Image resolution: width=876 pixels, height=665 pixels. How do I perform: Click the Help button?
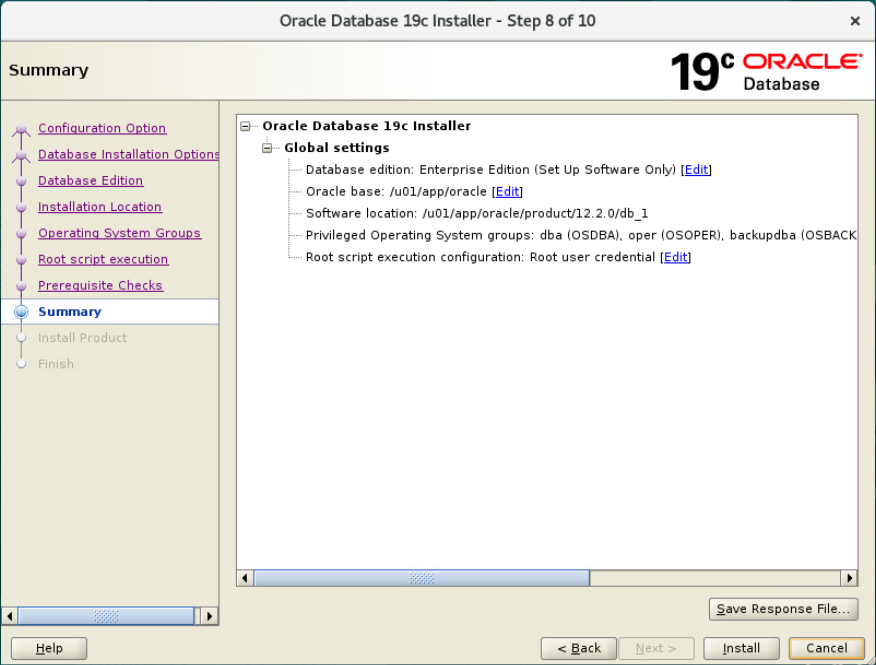point(49,648)
